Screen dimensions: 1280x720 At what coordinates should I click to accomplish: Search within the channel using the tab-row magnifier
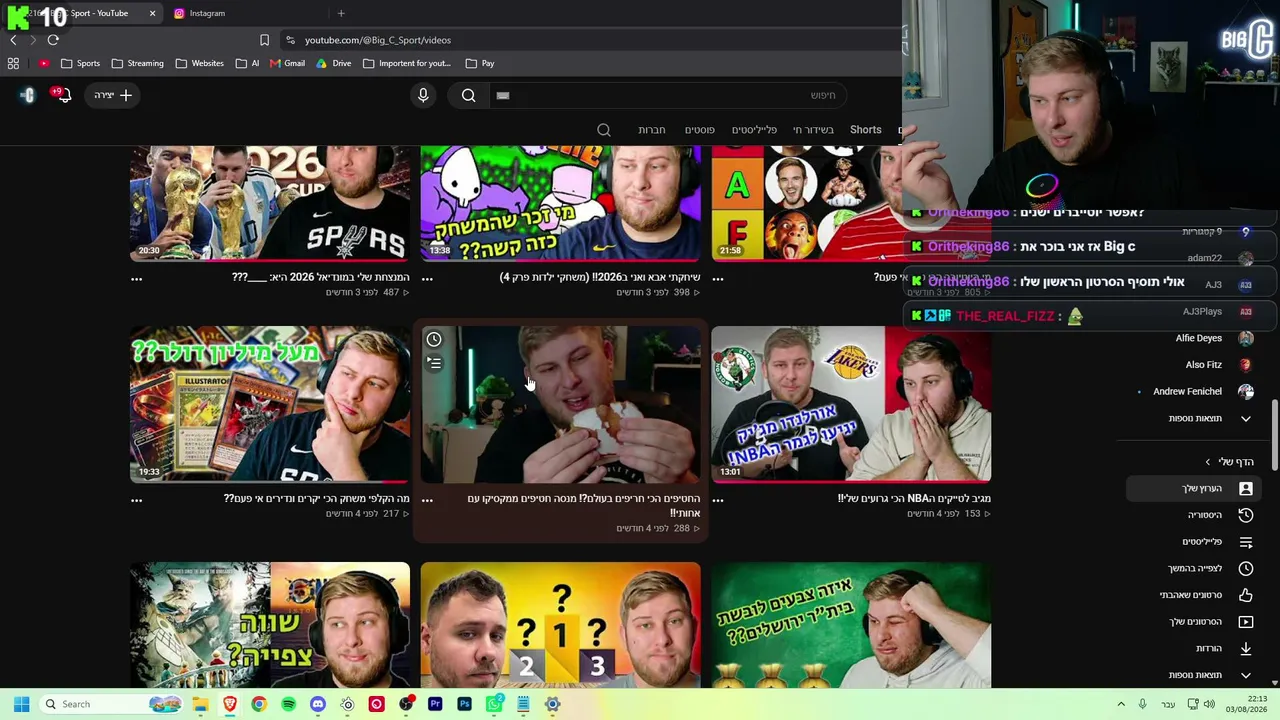604,130
